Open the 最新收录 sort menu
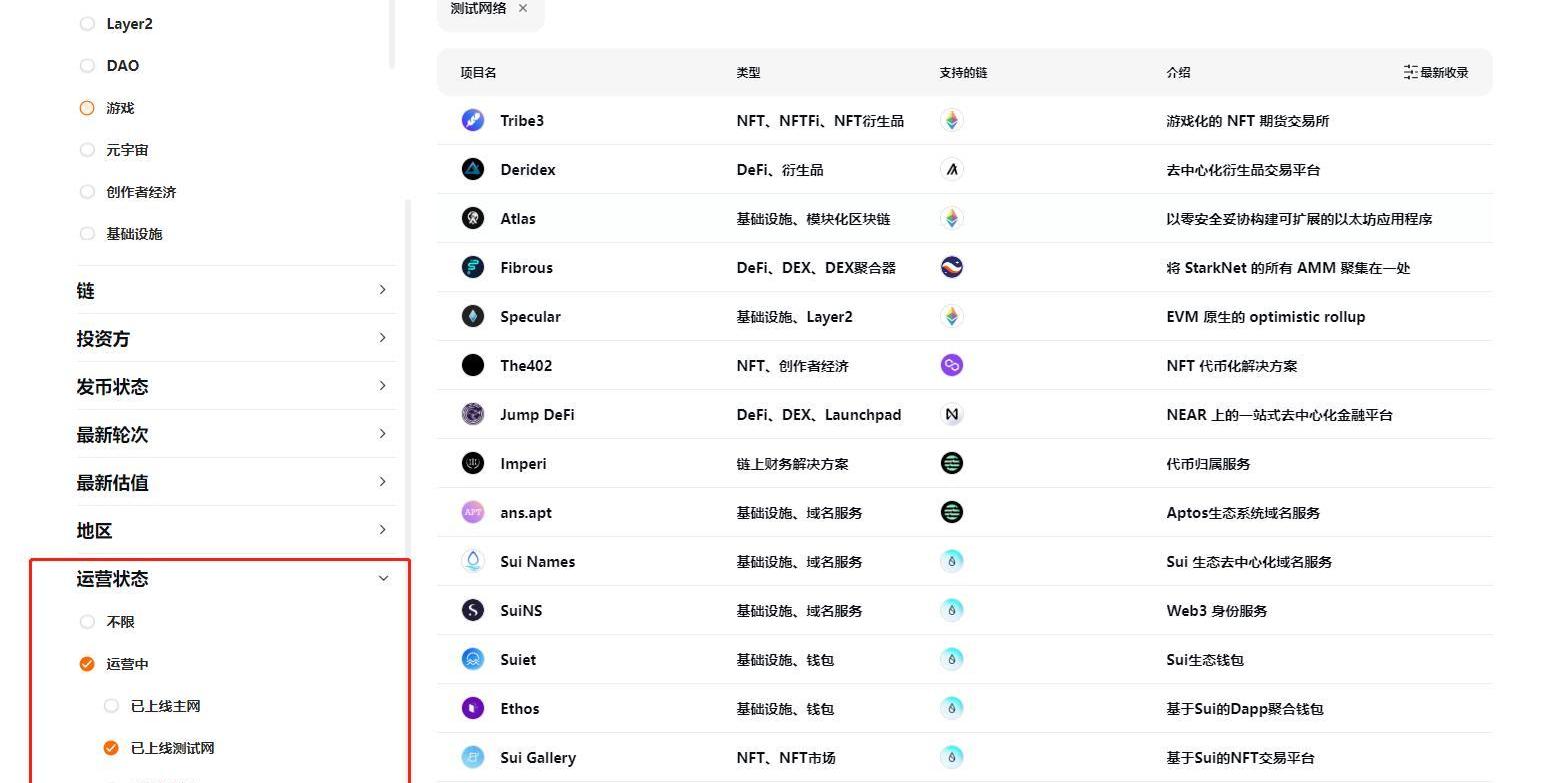 [1436, 73]
